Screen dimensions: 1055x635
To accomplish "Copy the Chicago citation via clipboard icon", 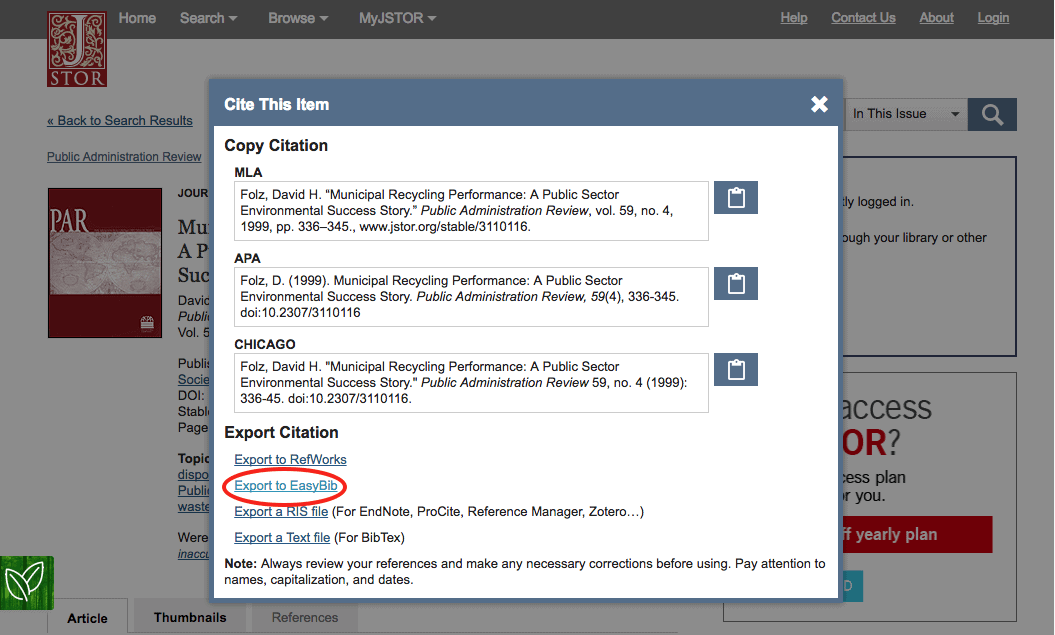I will pos(735,369).
